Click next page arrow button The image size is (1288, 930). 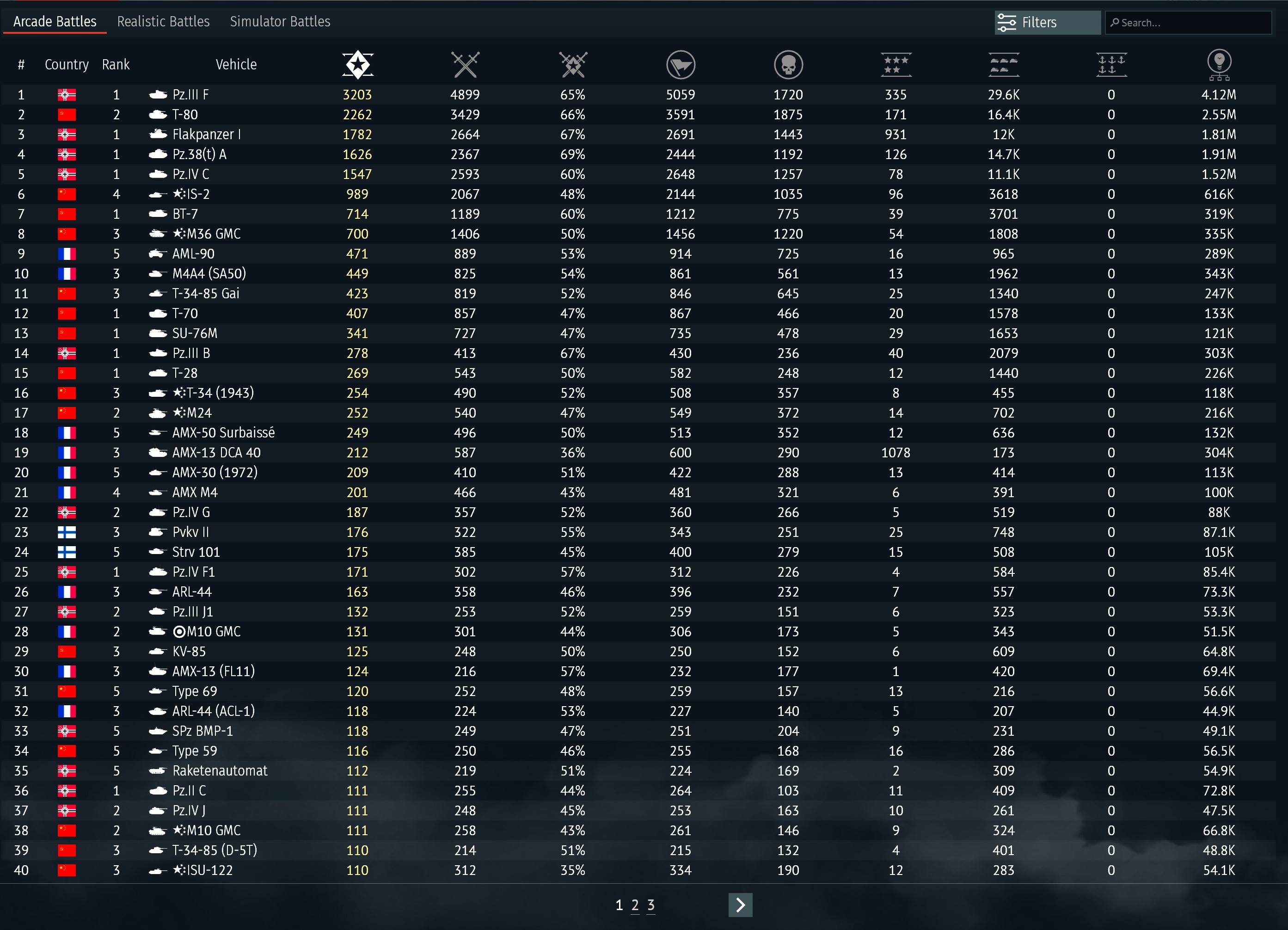pos(740,905)
